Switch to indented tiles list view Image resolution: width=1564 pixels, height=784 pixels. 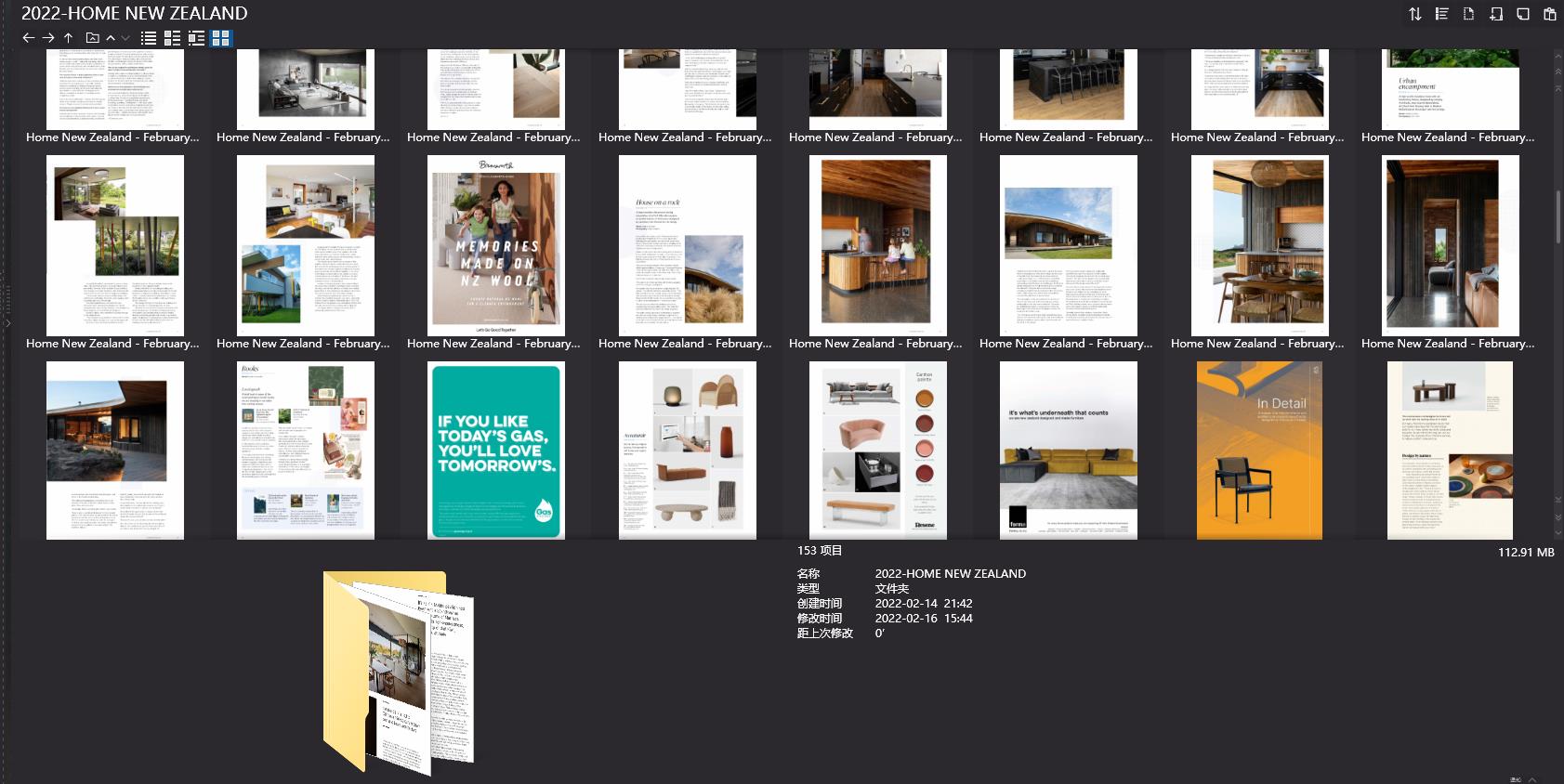click(196, 38)
